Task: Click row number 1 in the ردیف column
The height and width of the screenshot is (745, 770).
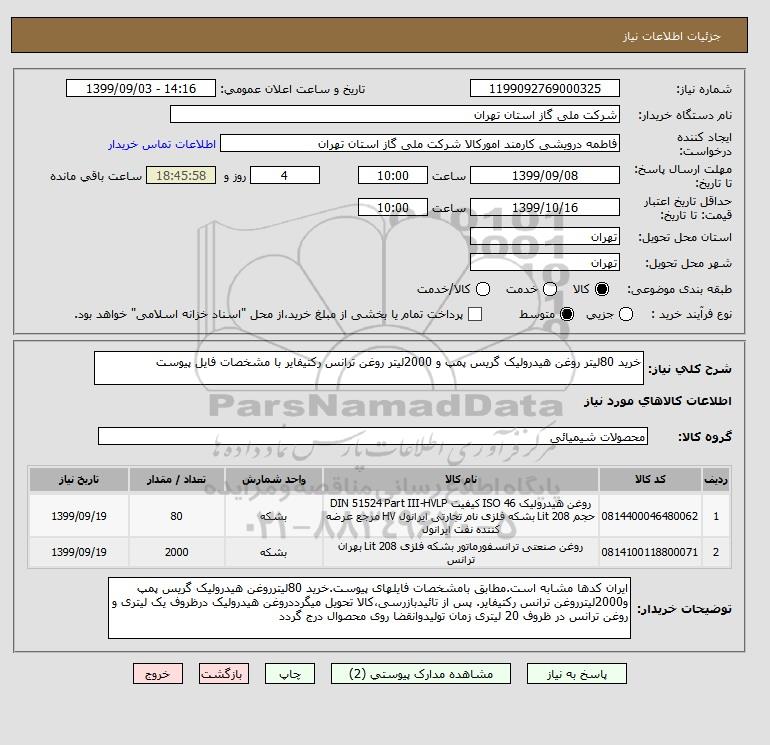Action: point(715,516)
